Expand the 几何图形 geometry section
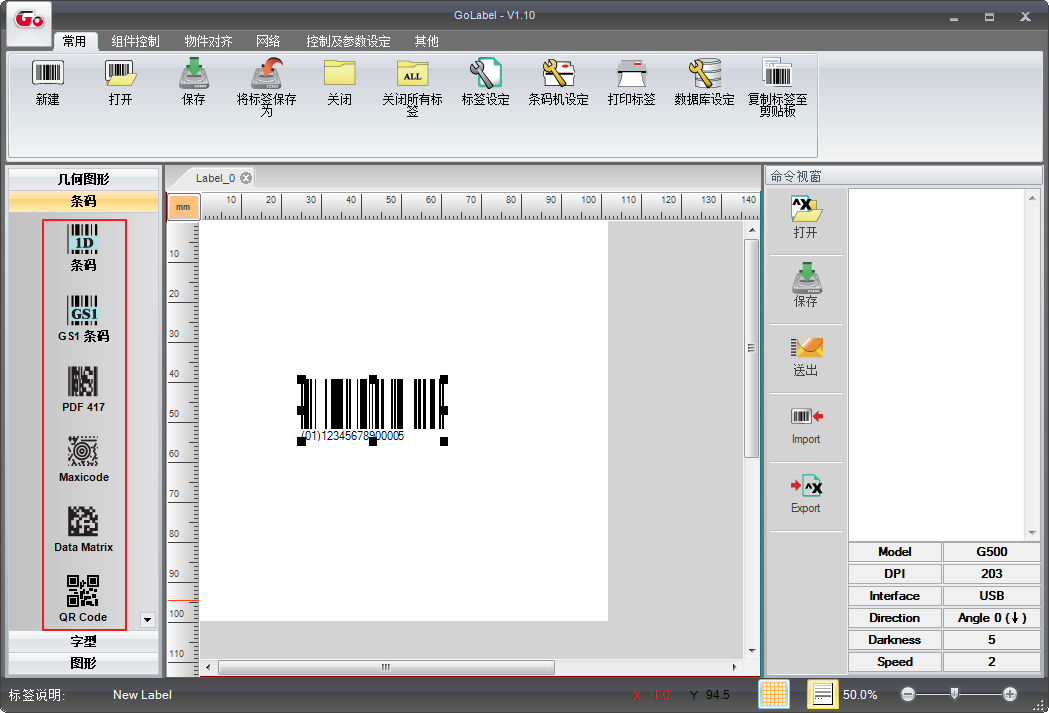This screenshot has width=1049, height=713. click(83, 179)
